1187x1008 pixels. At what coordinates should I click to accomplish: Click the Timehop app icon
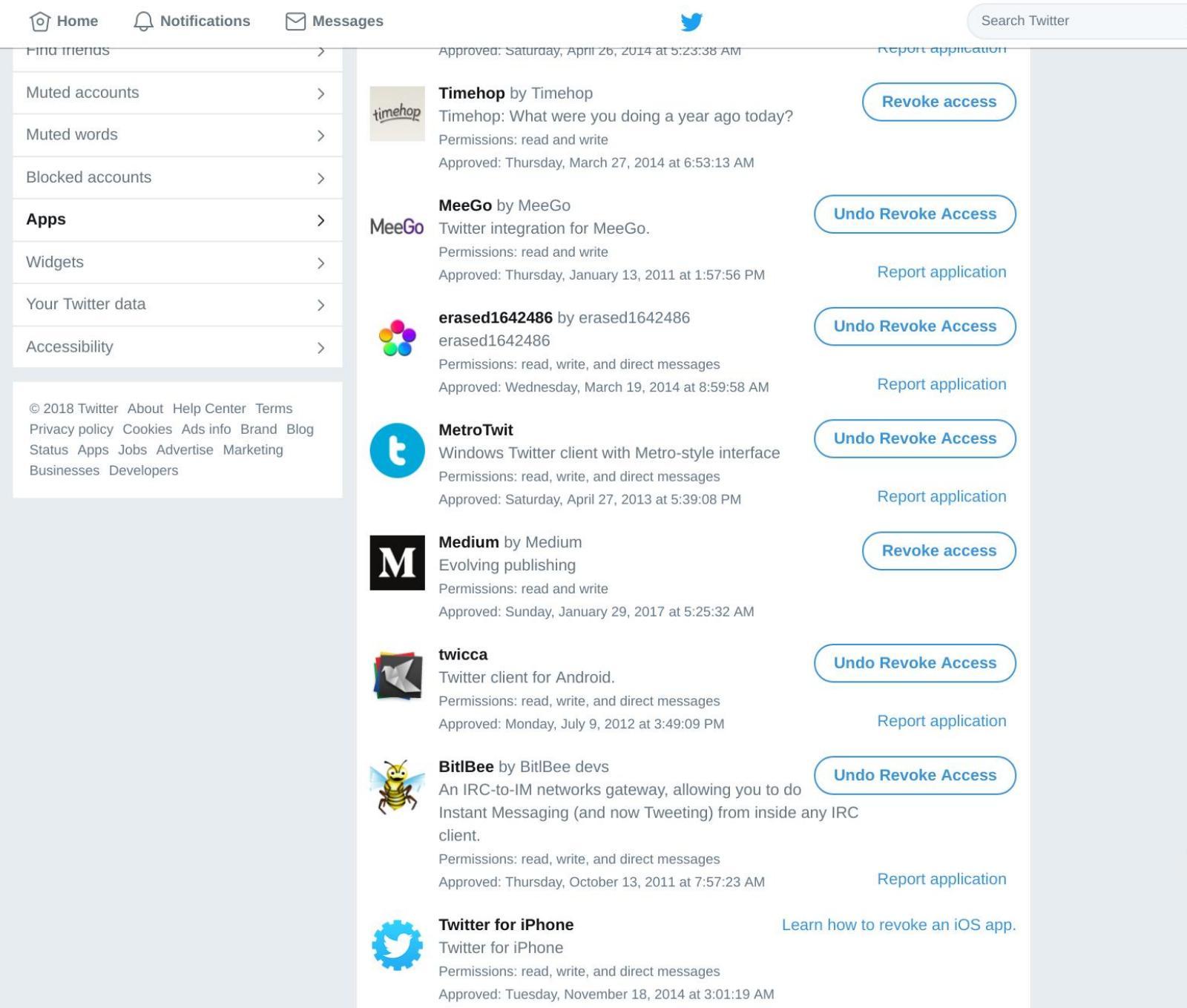tap(398, 113)
